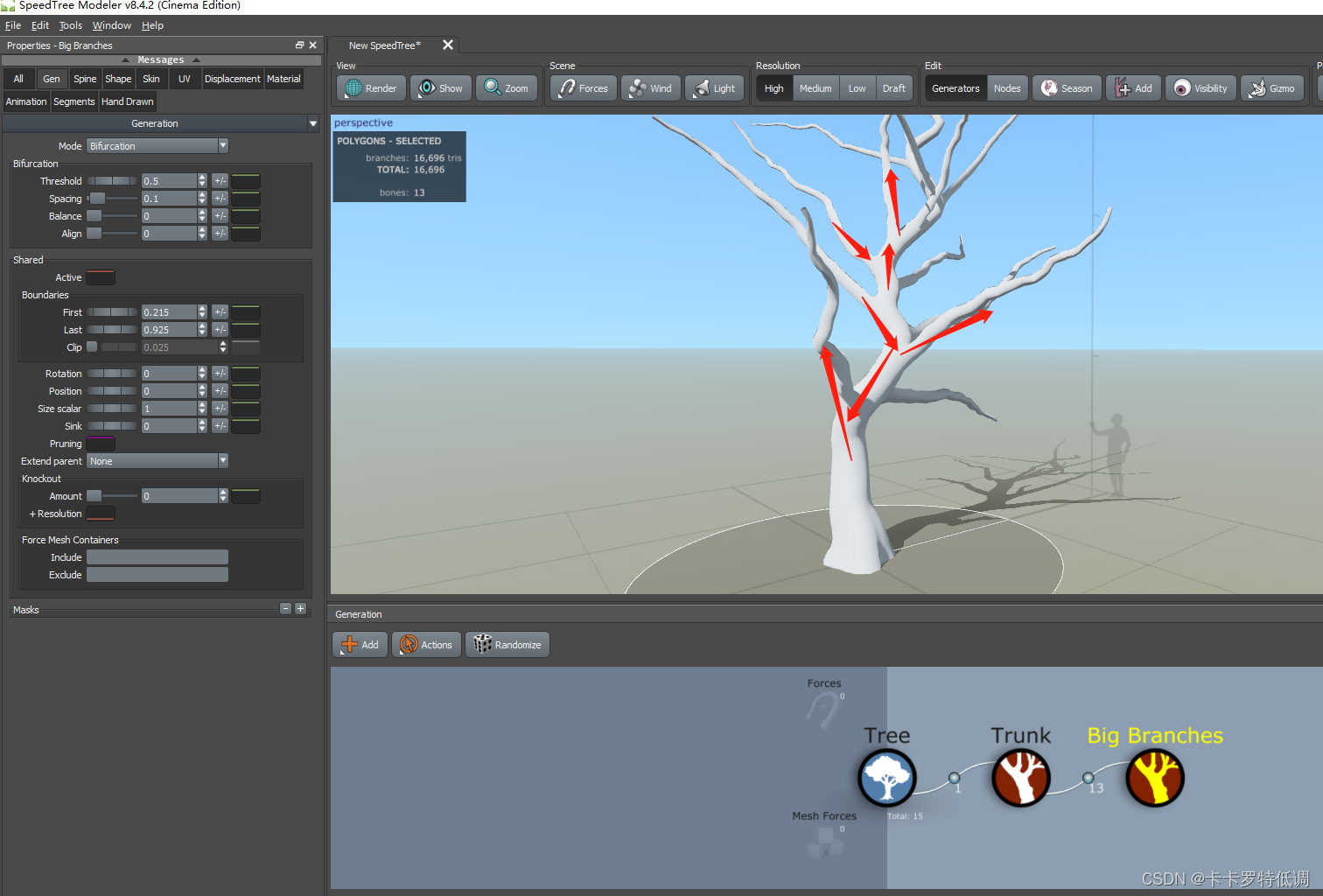This screenshot has height=896, width=1323.
Task: Undock the Properties panel
Action: [299, 45]
